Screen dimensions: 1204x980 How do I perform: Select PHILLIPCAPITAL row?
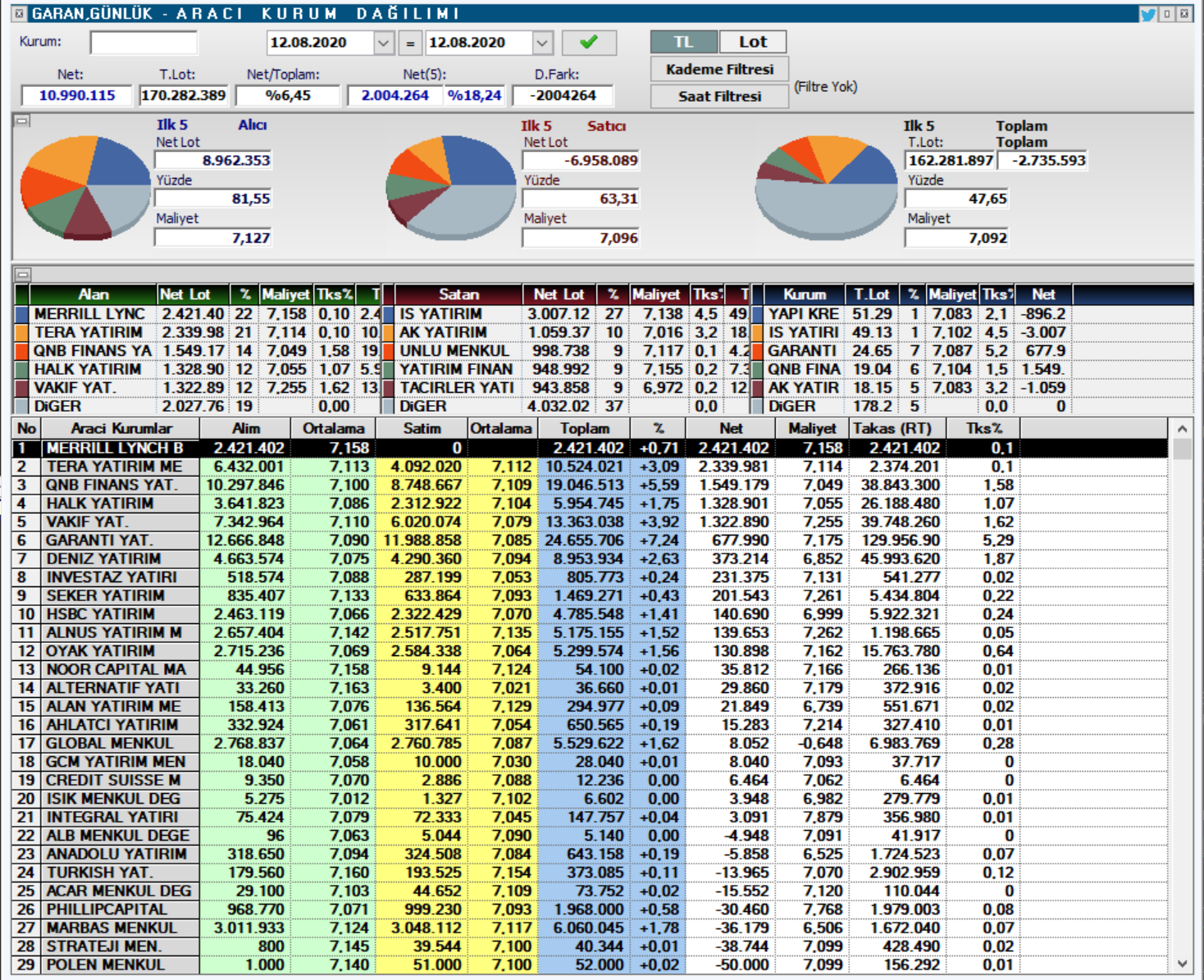[589, 909]
